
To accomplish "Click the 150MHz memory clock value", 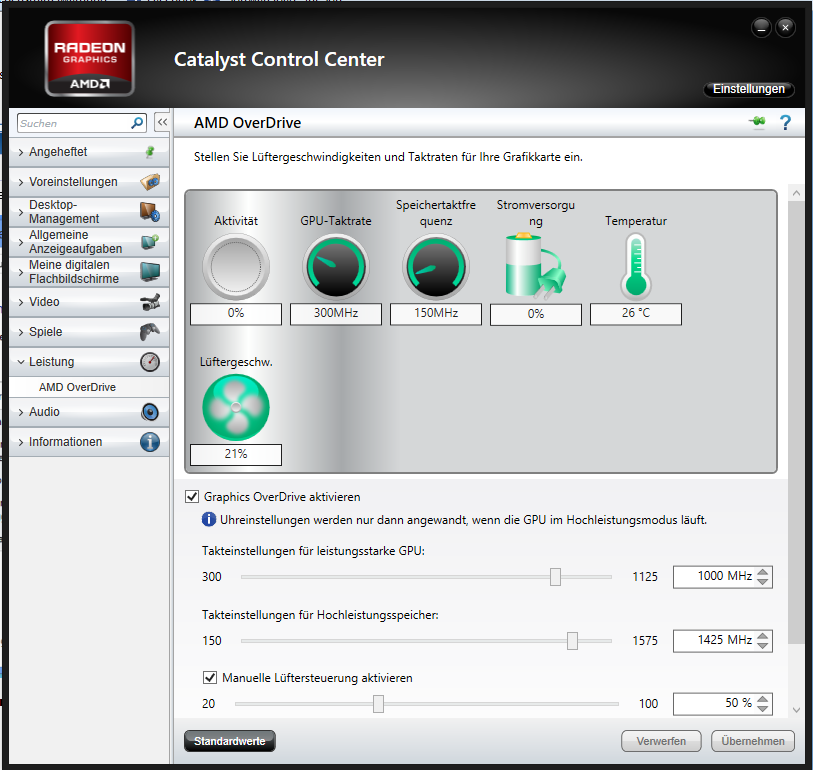I will pyautogui.click(x=436, y=314).
